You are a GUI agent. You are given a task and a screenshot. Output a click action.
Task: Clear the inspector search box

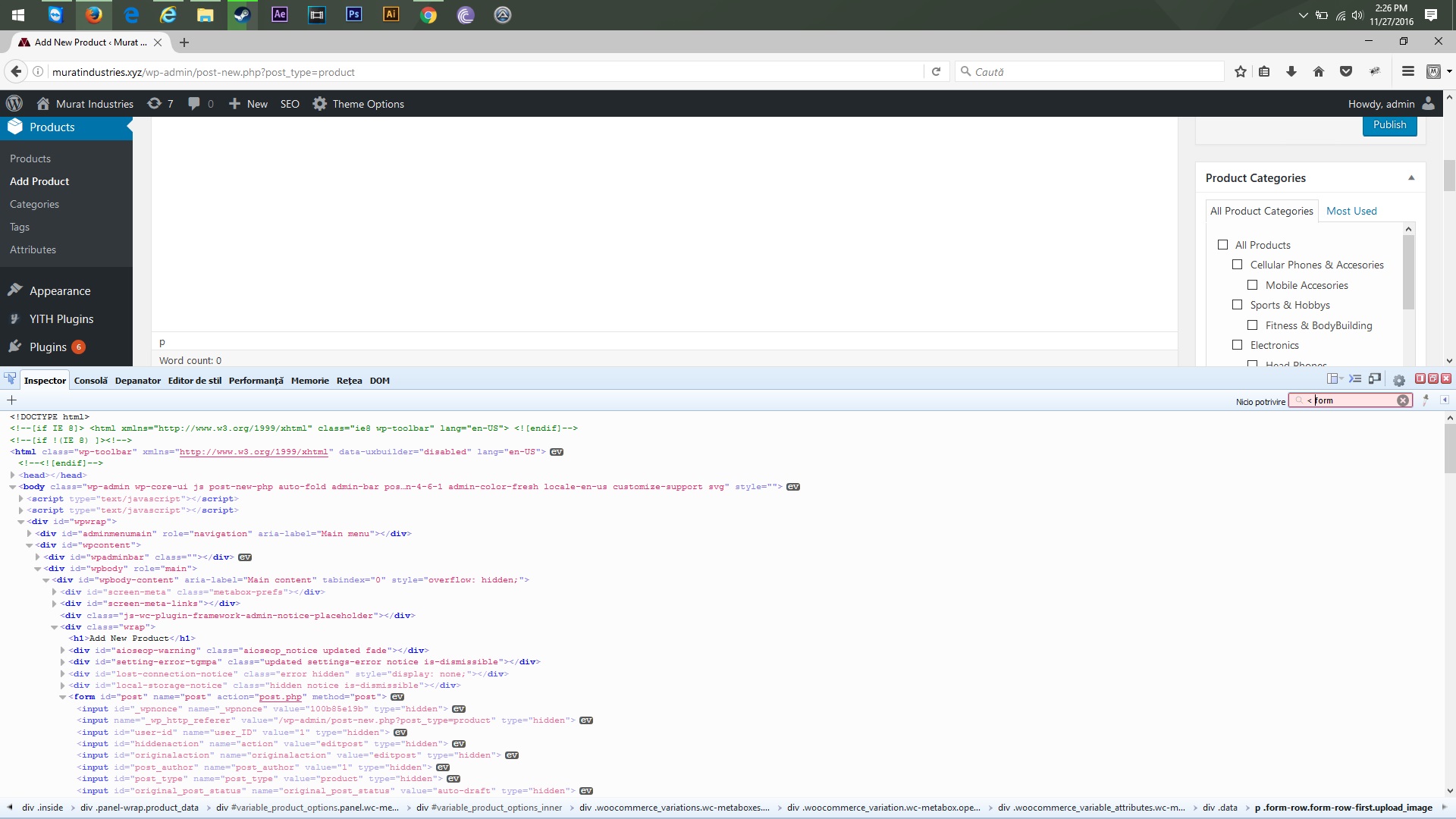pos(1403,400)
